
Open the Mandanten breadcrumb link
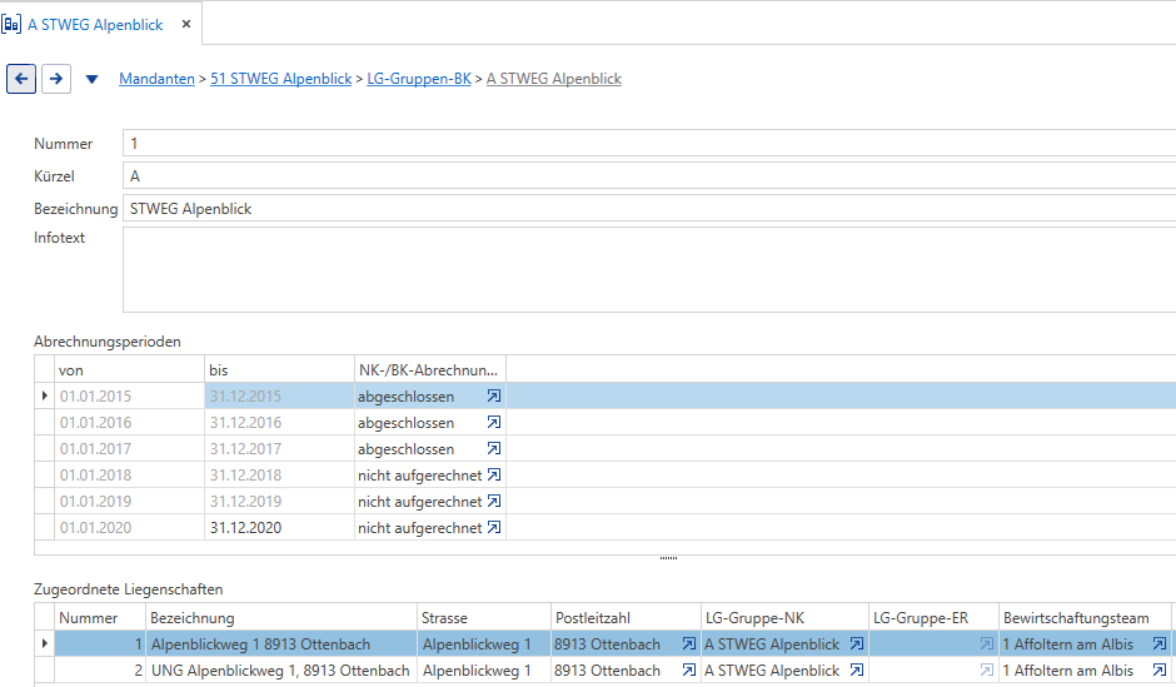pyautogui.click(x=157, y=79)
